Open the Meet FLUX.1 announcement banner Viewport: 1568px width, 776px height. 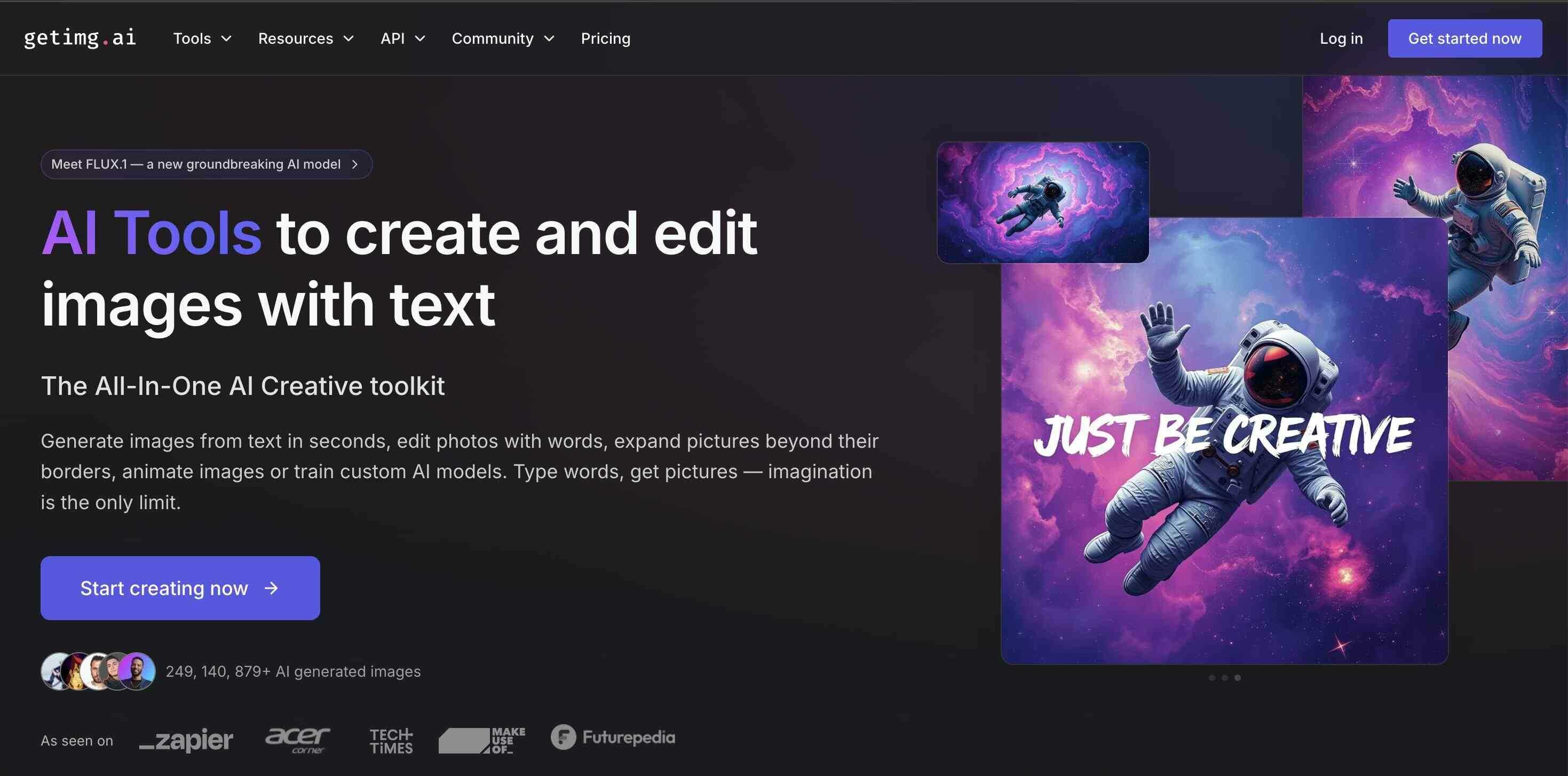tap(205, 164)
